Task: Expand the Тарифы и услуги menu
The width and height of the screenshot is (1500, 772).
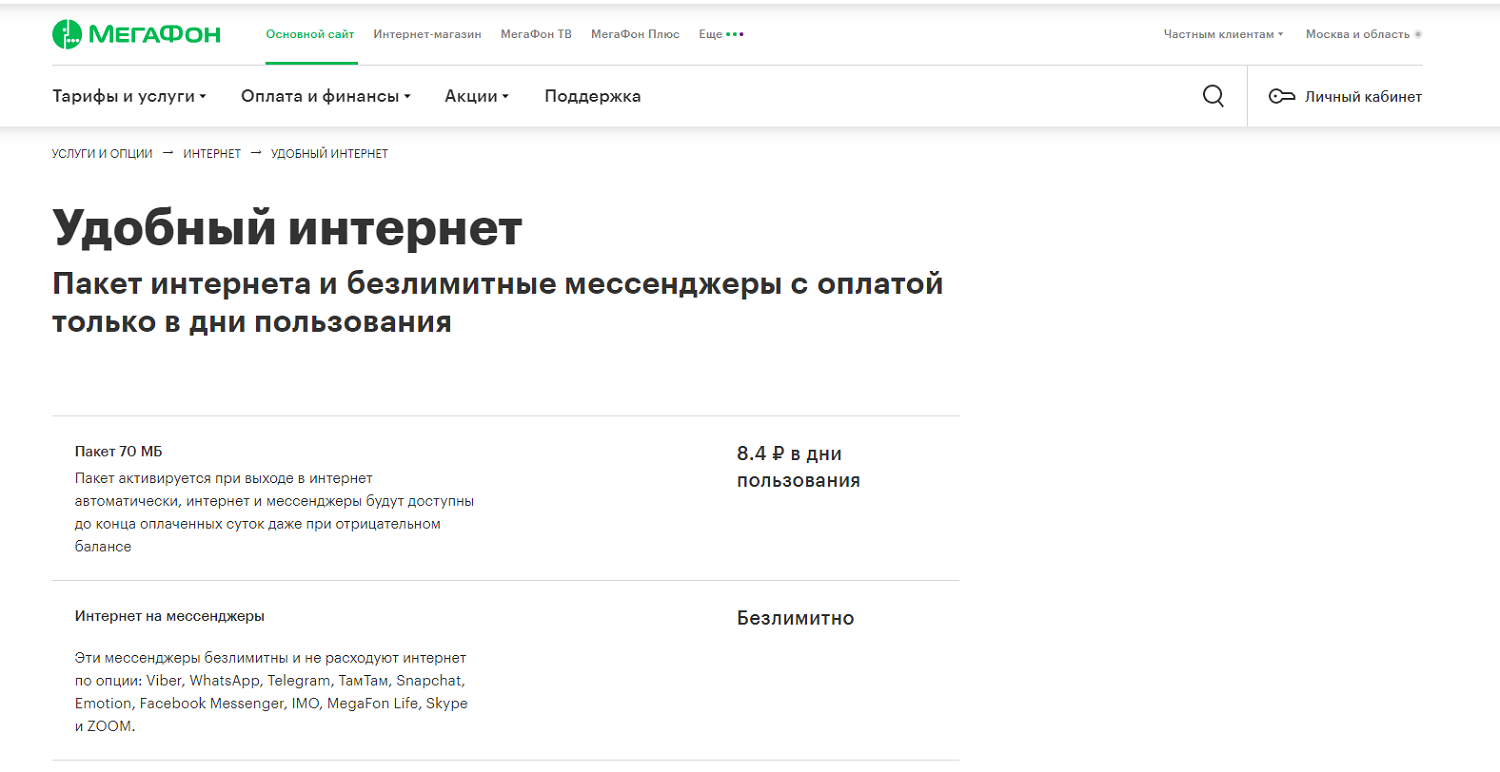Action: coord(128,96)
